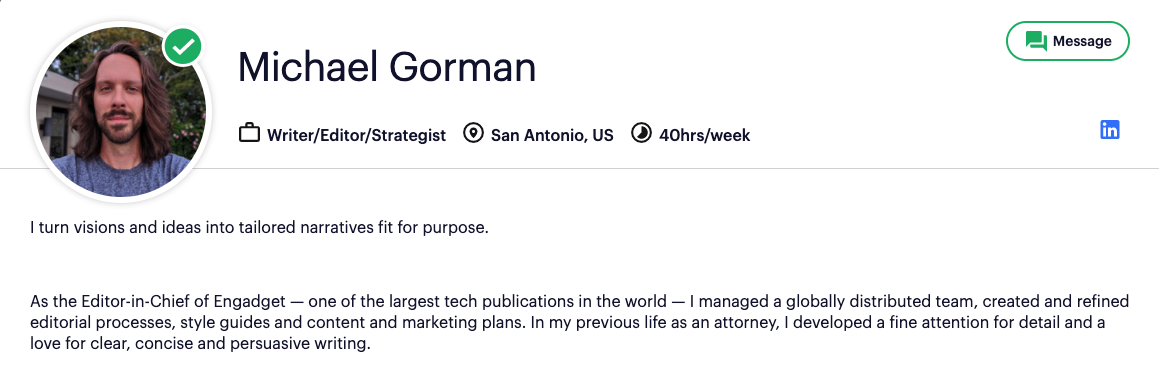Screen dimensions: 1159x371
Task: Click the 40hrs/week availability text
Action: (x=704, y=135)
